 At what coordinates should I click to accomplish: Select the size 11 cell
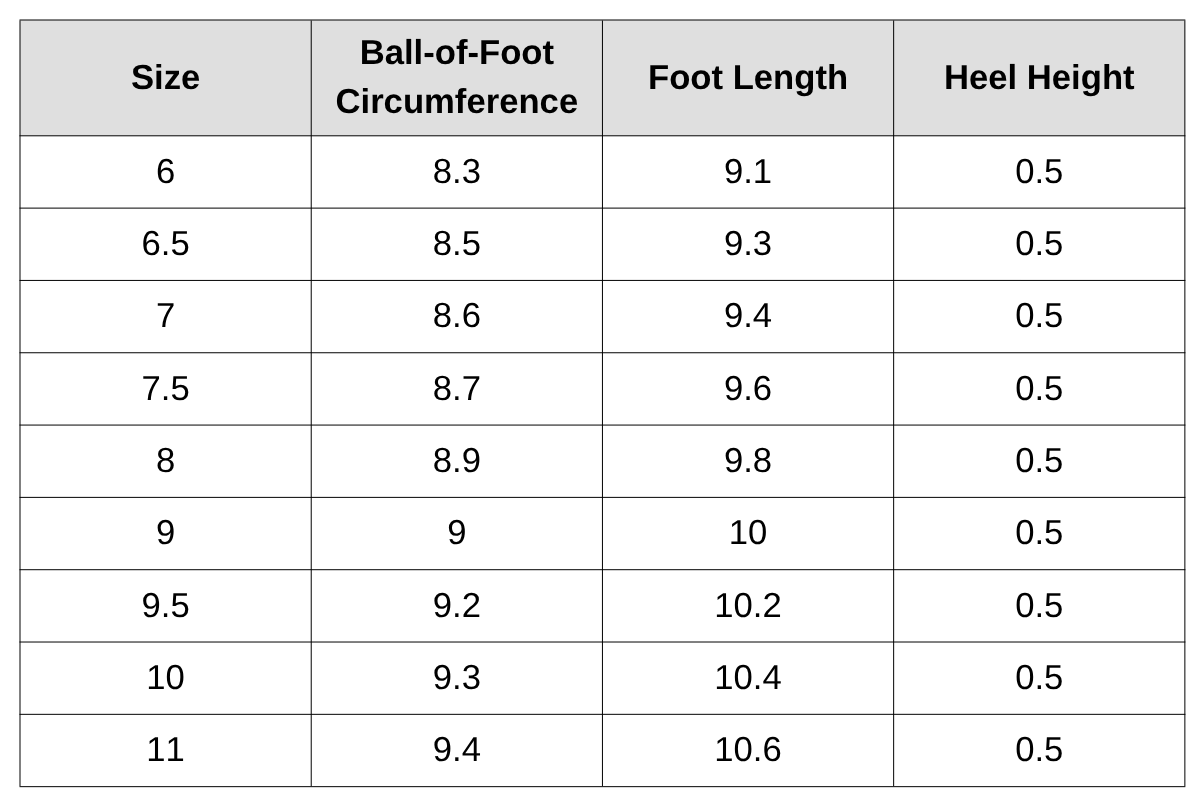tap(165, 750)
